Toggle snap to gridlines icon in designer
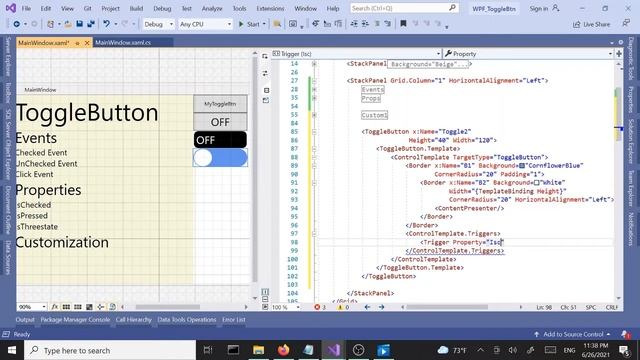The width and height of the screenshot is (640, 360). (78, 307)
